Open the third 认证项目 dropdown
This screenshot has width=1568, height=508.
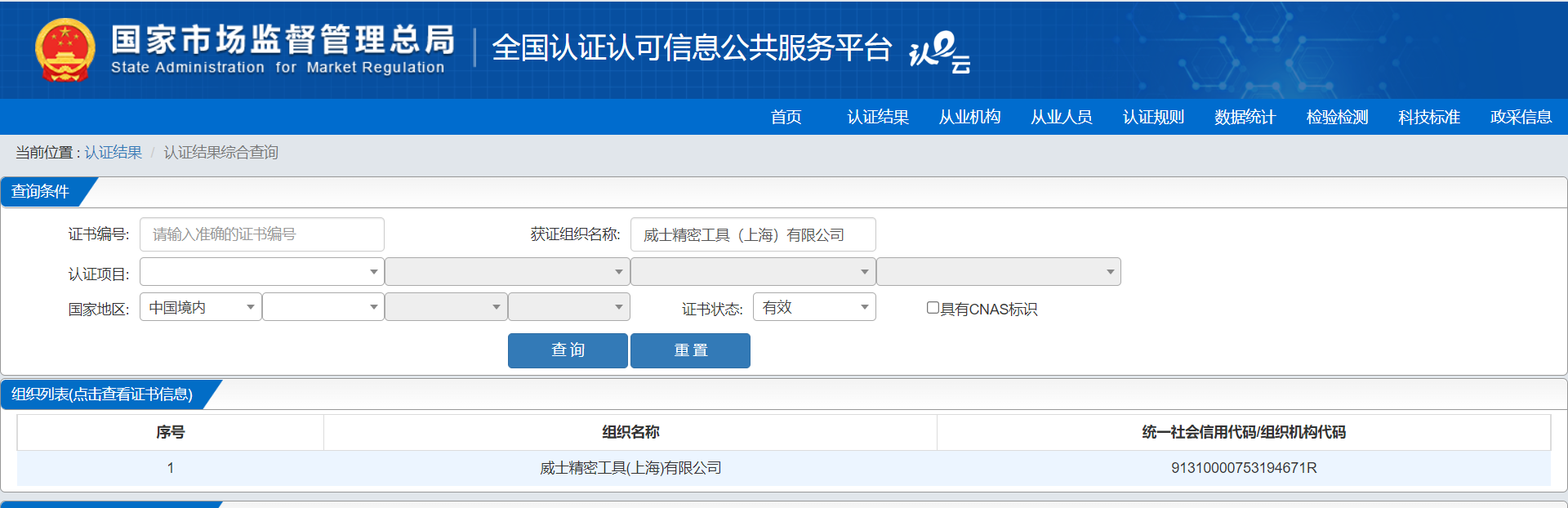[753, 272]
